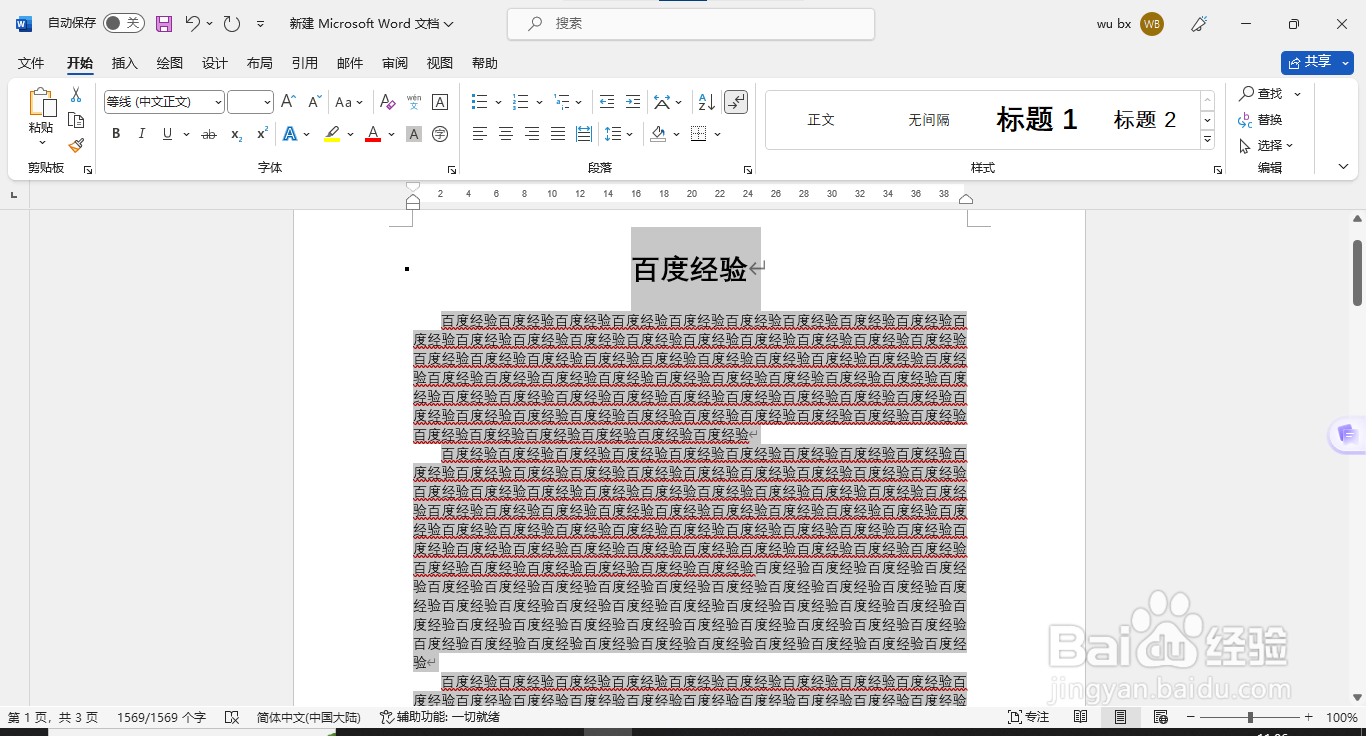Screen dimensions: 1366x736
Task: Increase paragraph indent
Action: click(632, 102)
